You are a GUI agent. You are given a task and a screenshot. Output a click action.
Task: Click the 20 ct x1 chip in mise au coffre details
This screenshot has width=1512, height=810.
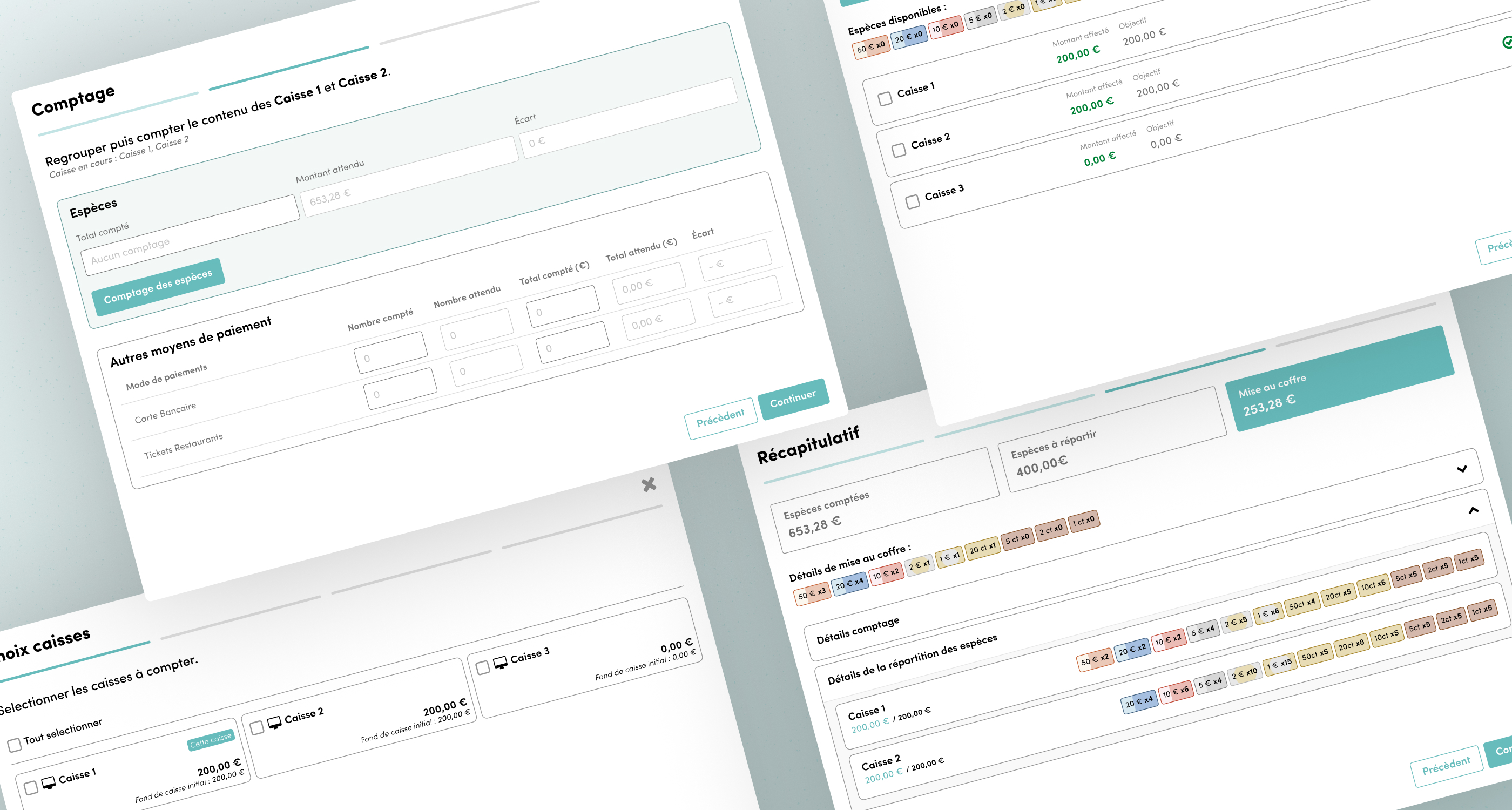click(983, 548)
